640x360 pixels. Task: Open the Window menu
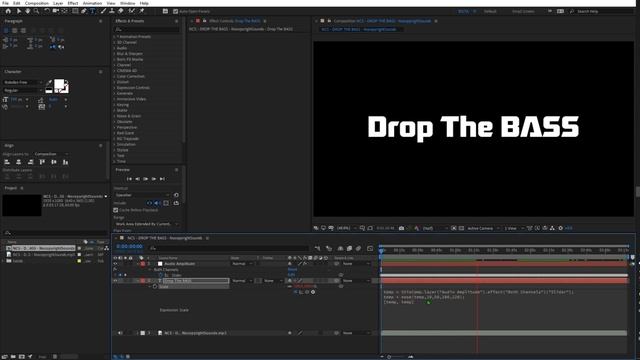[127, 3]
